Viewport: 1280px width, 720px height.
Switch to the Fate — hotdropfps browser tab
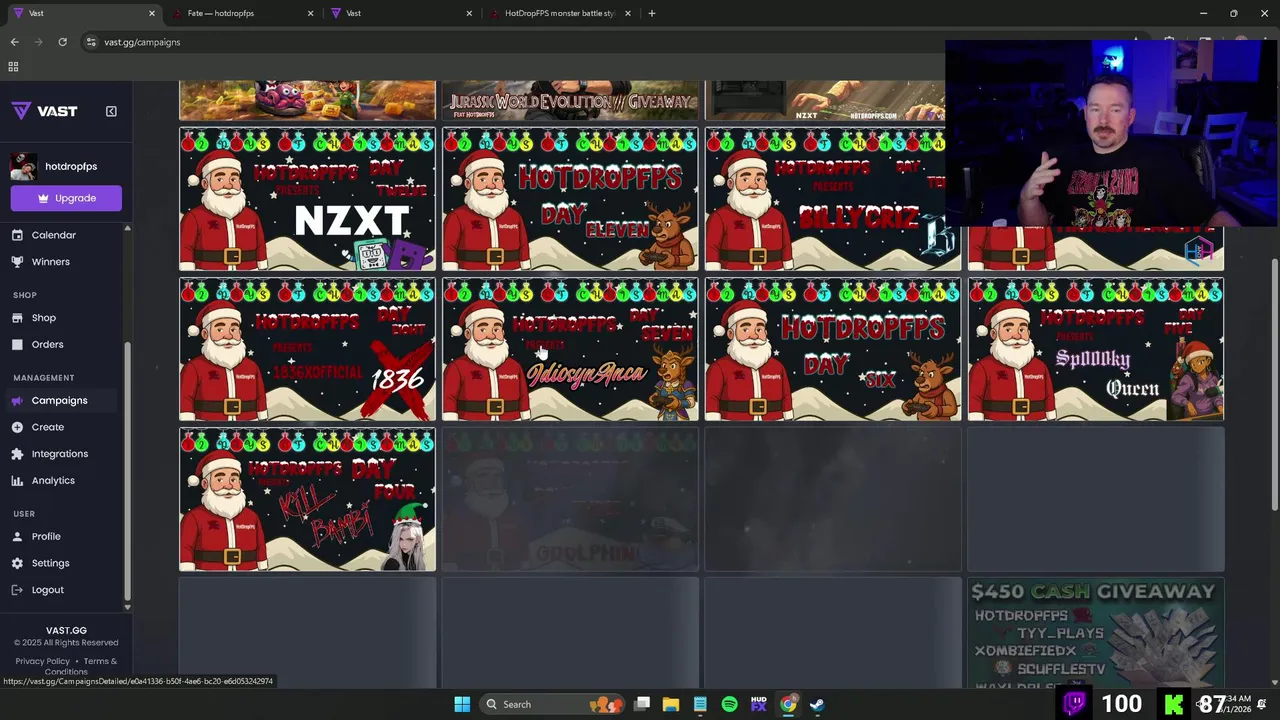(x=242, y=13)
